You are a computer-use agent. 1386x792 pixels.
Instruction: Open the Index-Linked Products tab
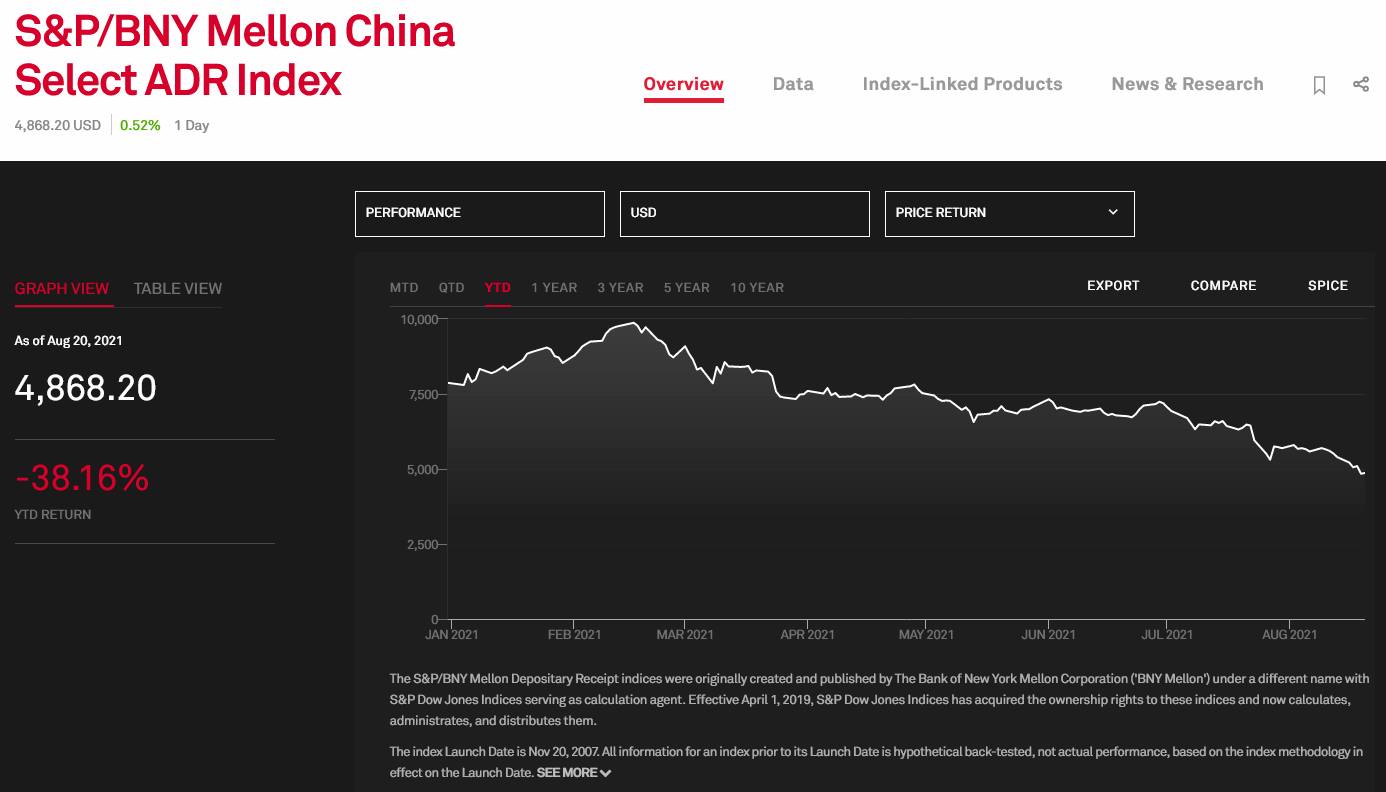[x=963, y=84]
